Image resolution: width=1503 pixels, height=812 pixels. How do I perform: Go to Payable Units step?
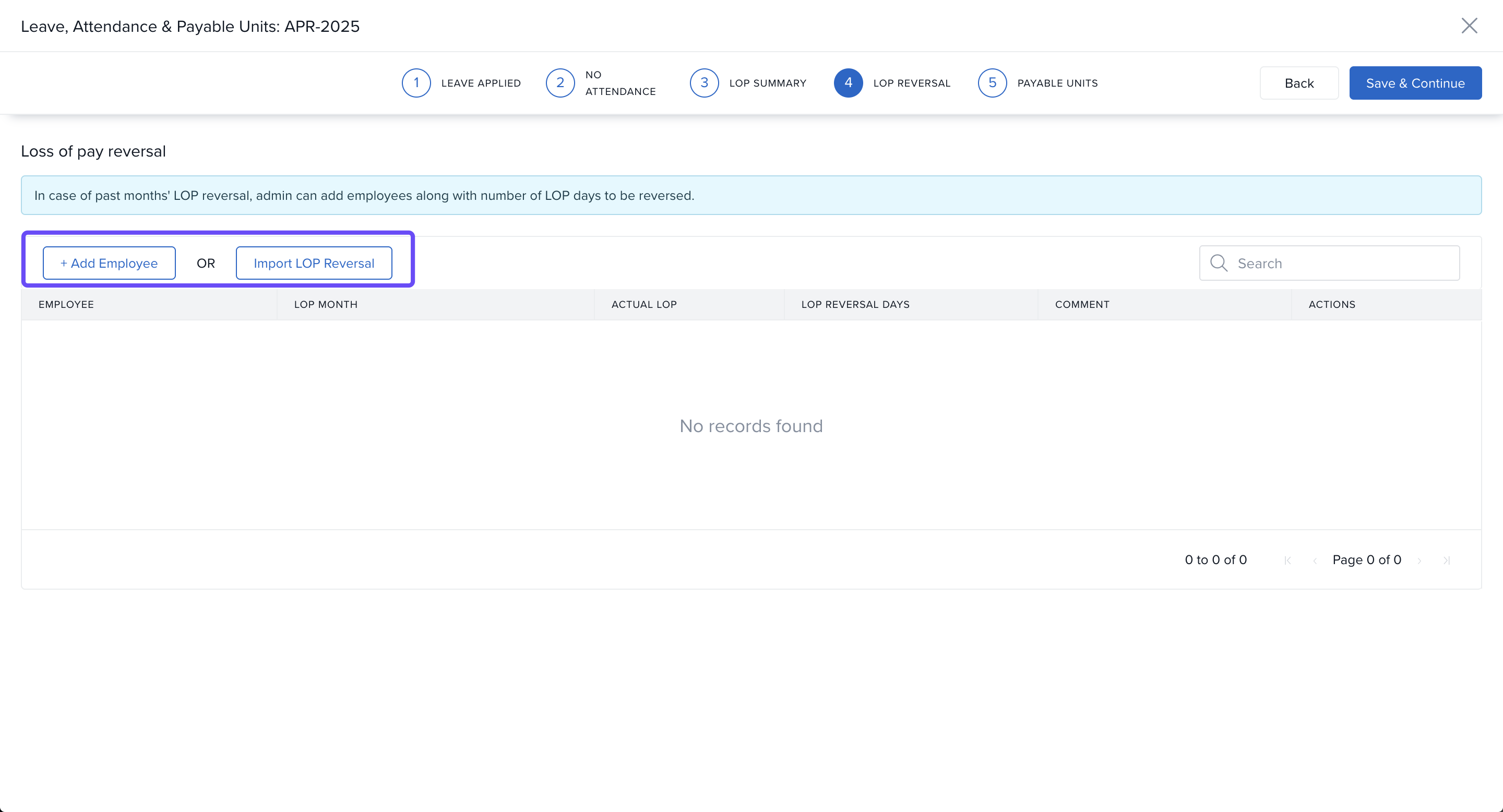tap(1057, 83)
